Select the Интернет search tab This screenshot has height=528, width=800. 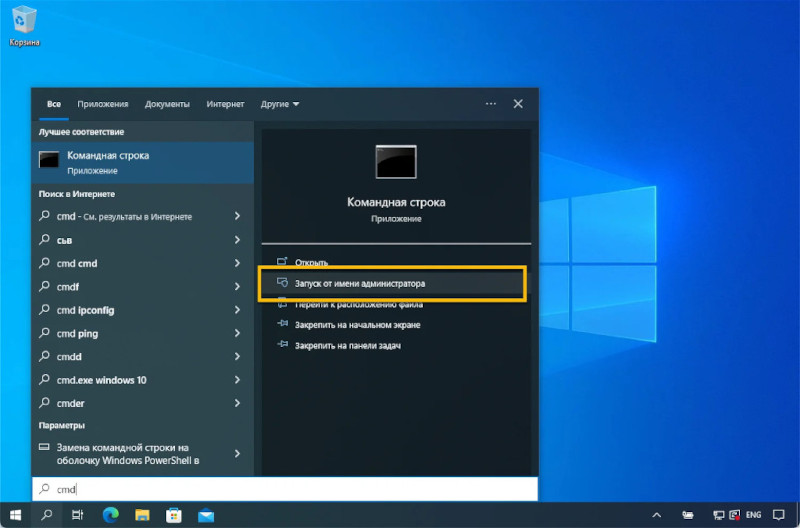(x=225, y=104)
